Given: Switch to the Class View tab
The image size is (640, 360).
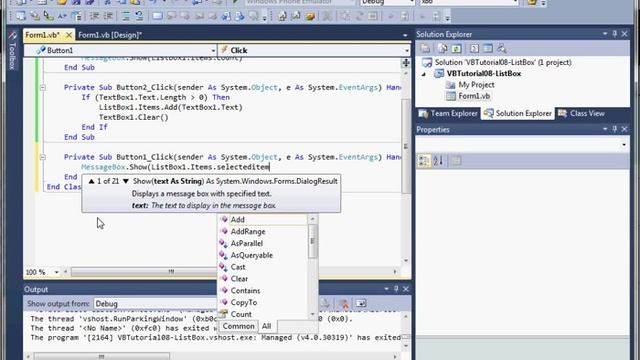Looking at the screenshot, I should click(x=581, y=113).
